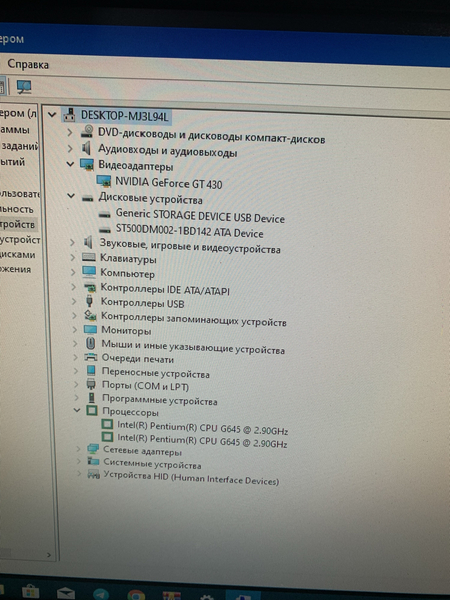Expand the Порты (COM и LPT) category
Screen dimensions: 450x600
pos(76,385)
